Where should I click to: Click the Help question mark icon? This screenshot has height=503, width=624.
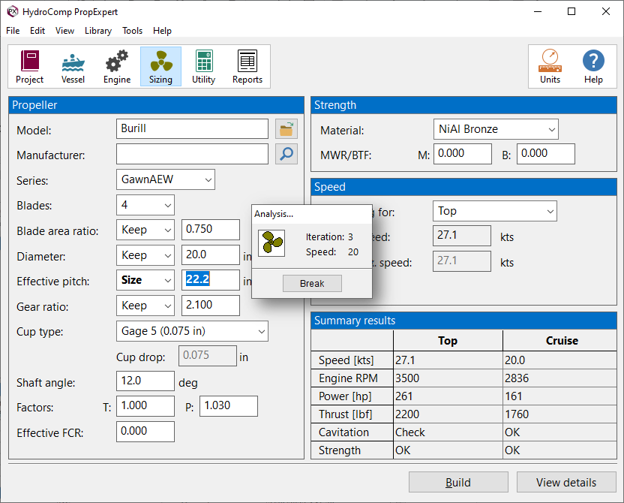click(x=593, y=66)
